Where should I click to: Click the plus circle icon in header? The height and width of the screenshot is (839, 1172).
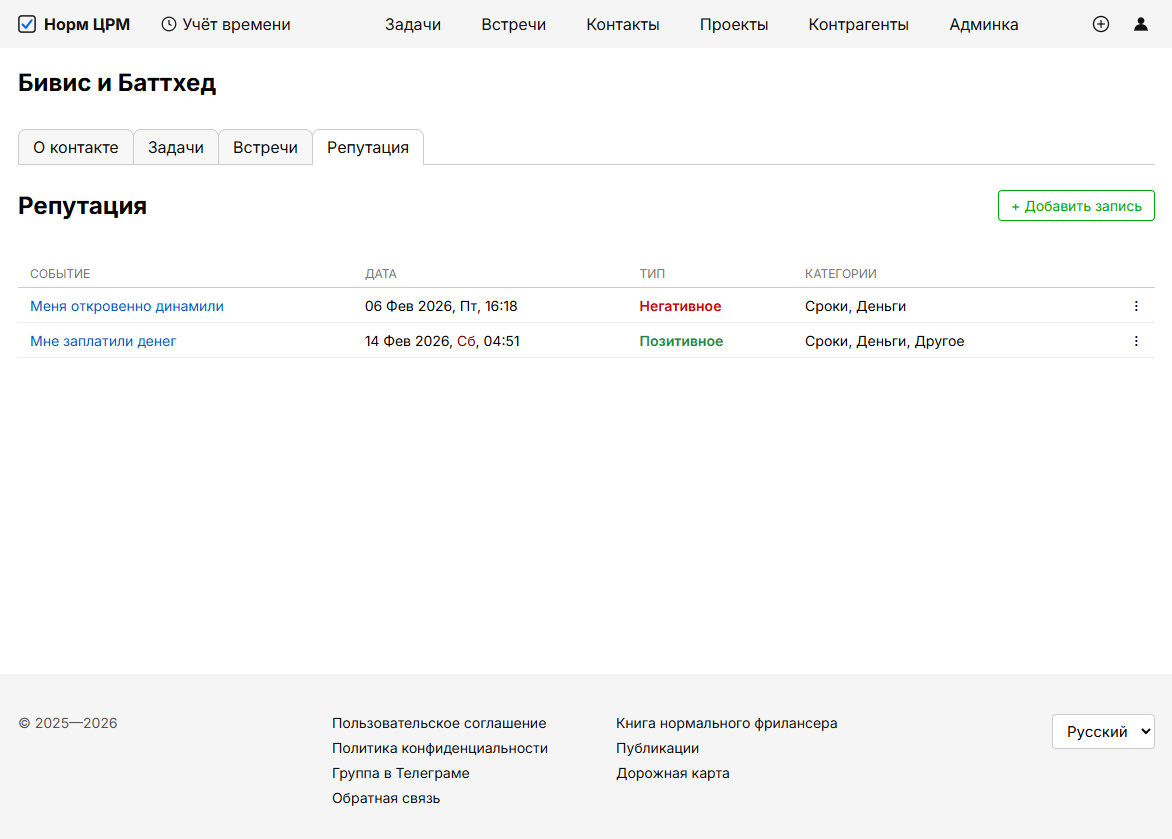tap(1101, 24)
